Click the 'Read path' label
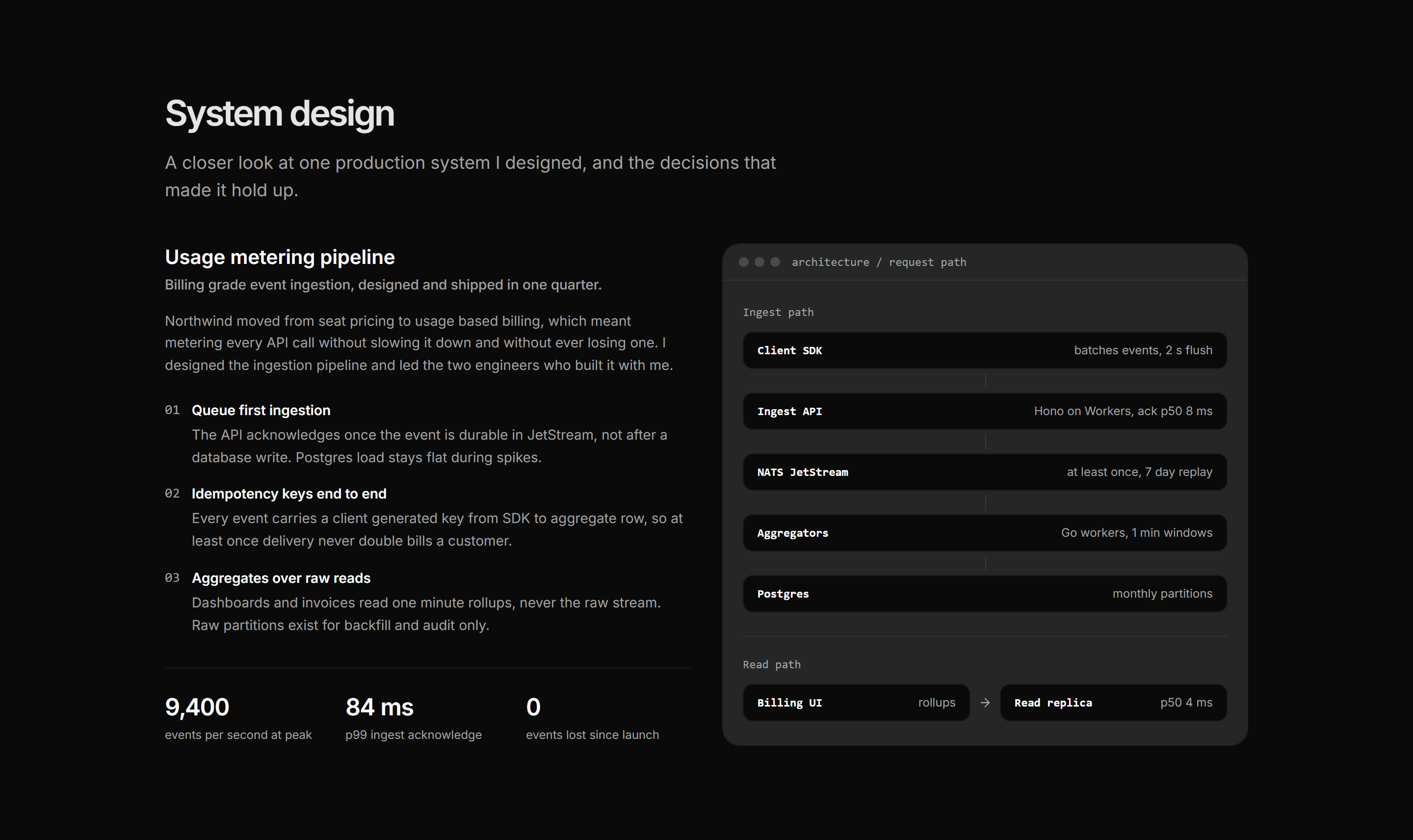 [772, 664]
